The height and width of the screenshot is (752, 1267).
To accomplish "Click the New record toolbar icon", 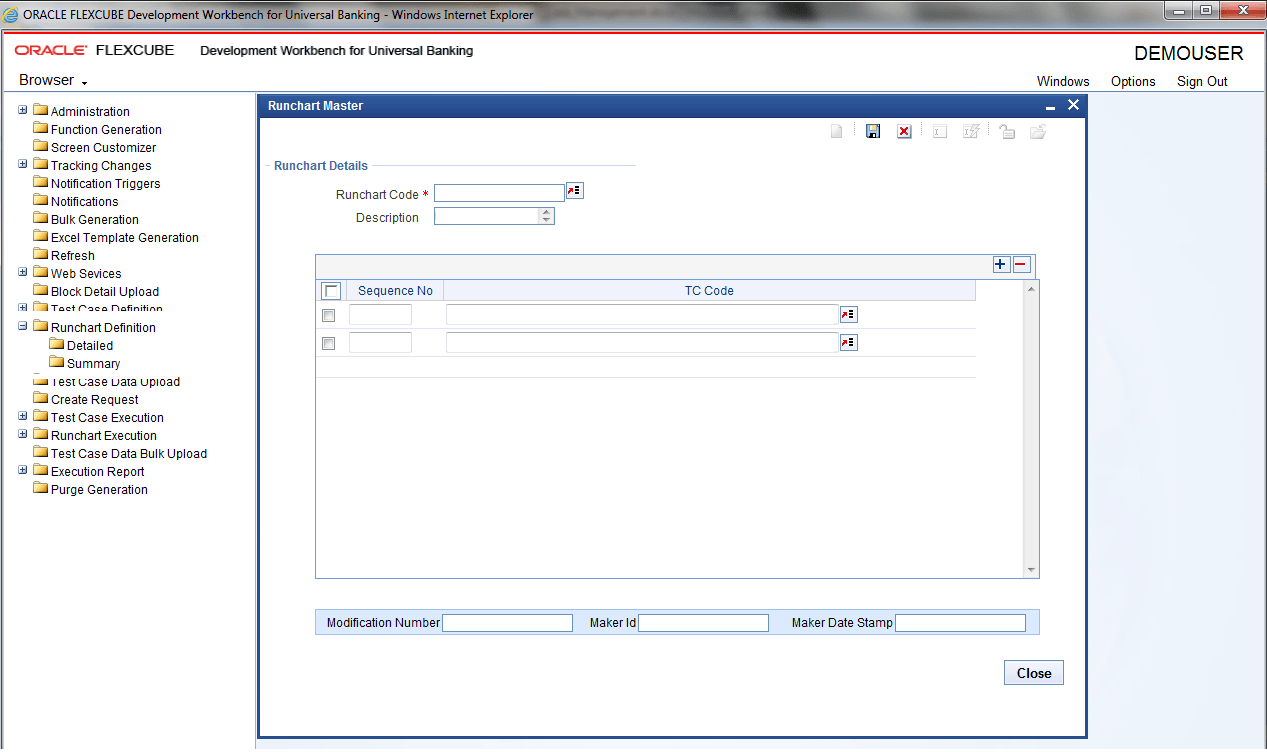I will coord(837,132).
